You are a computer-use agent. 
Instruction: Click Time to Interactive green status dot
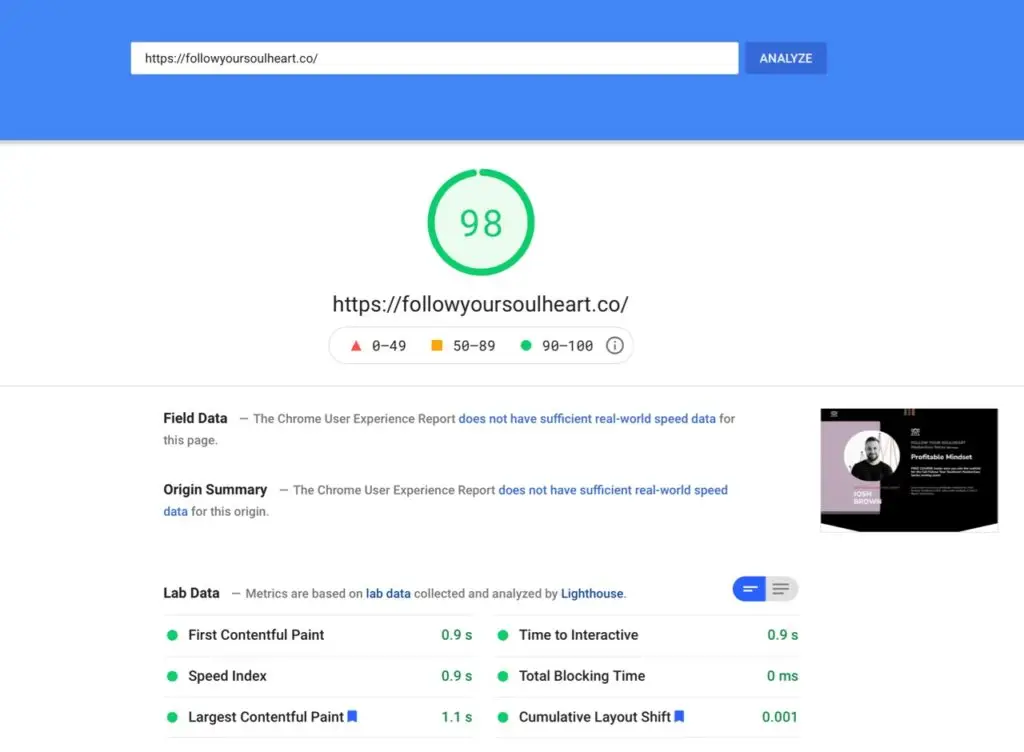click(x=503, y=635)
